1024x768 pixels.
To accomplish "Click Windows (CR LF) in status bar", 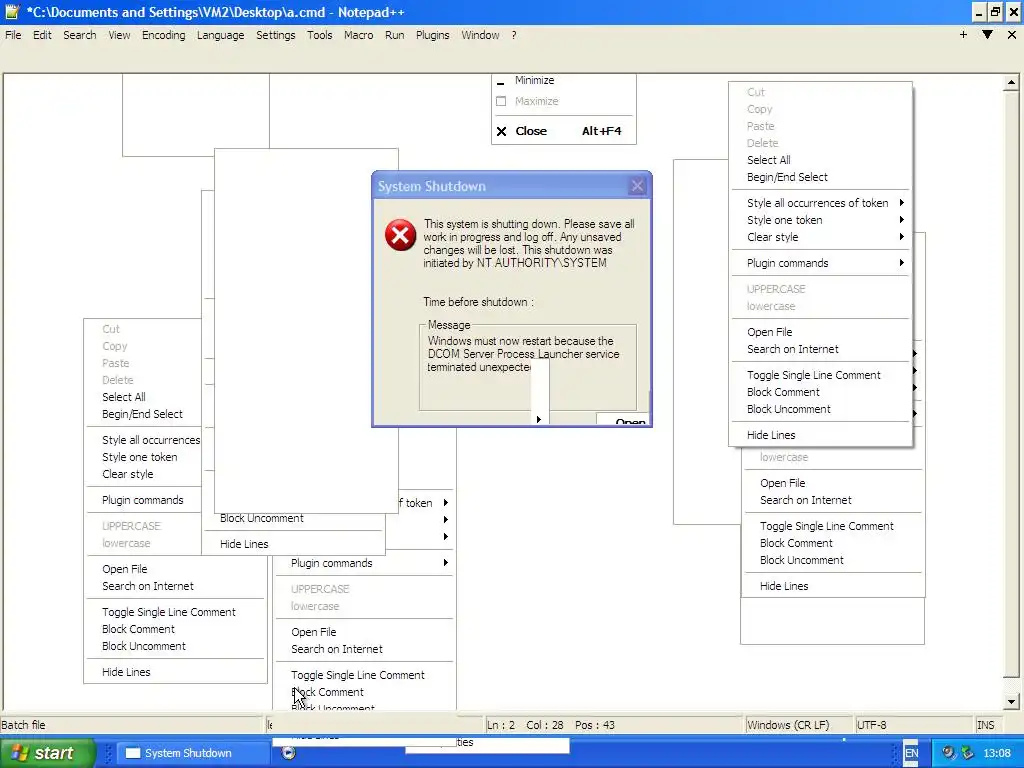I will (799, 725).
